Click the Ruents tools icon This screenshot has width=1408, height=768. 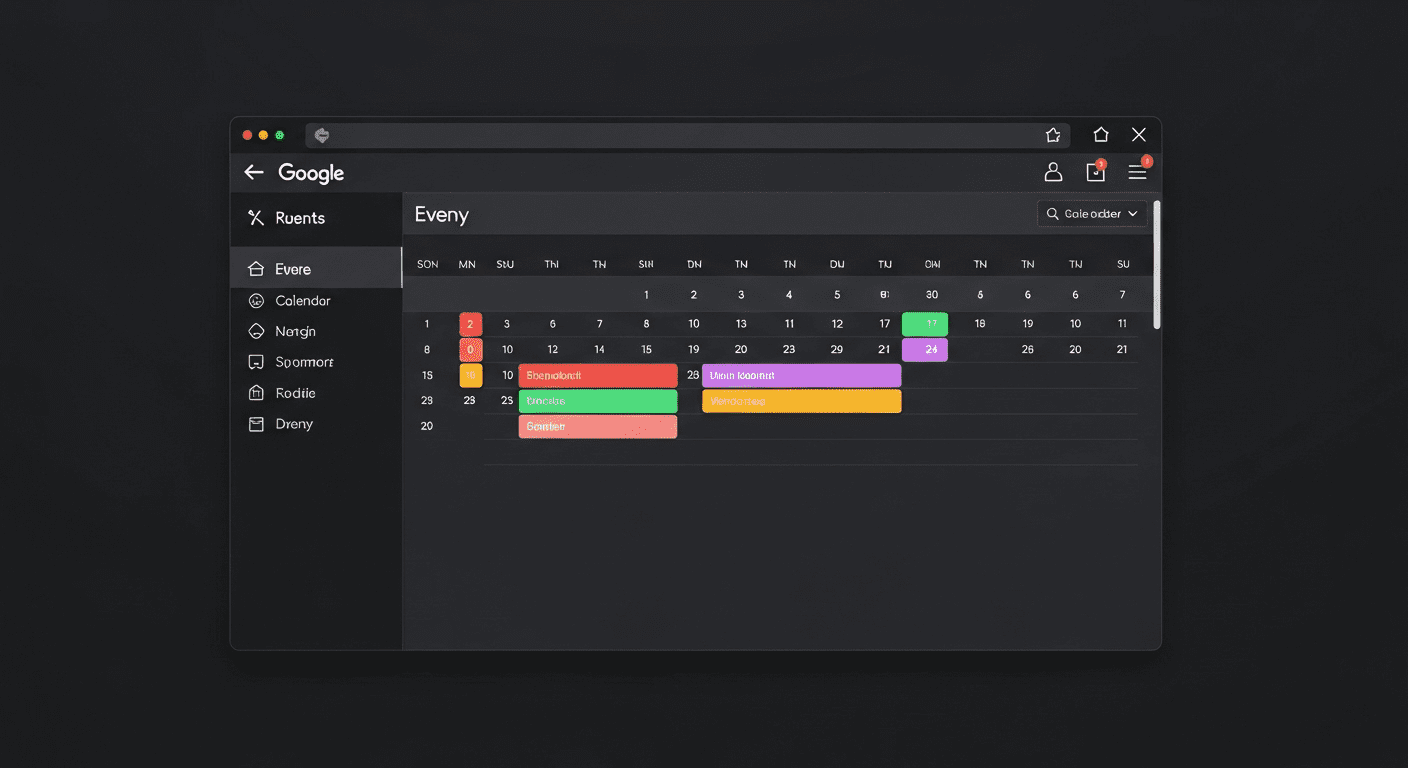[x=256, y=218]
